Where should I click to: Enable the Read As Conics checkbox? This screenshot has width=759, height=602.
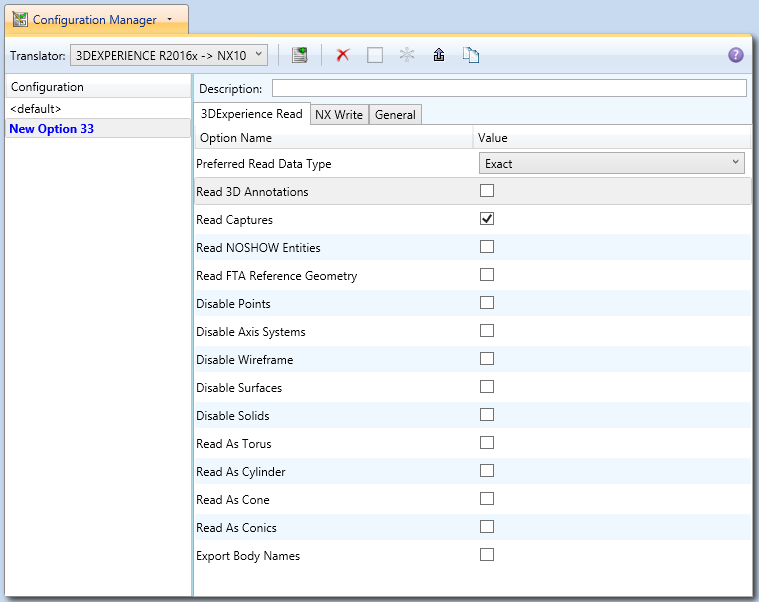click(486, 527)
